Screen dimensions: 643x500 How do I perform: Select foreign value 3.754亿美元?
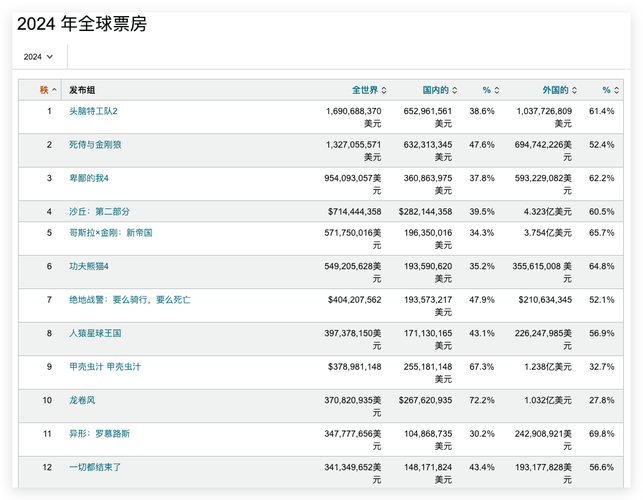coord(547,233)
